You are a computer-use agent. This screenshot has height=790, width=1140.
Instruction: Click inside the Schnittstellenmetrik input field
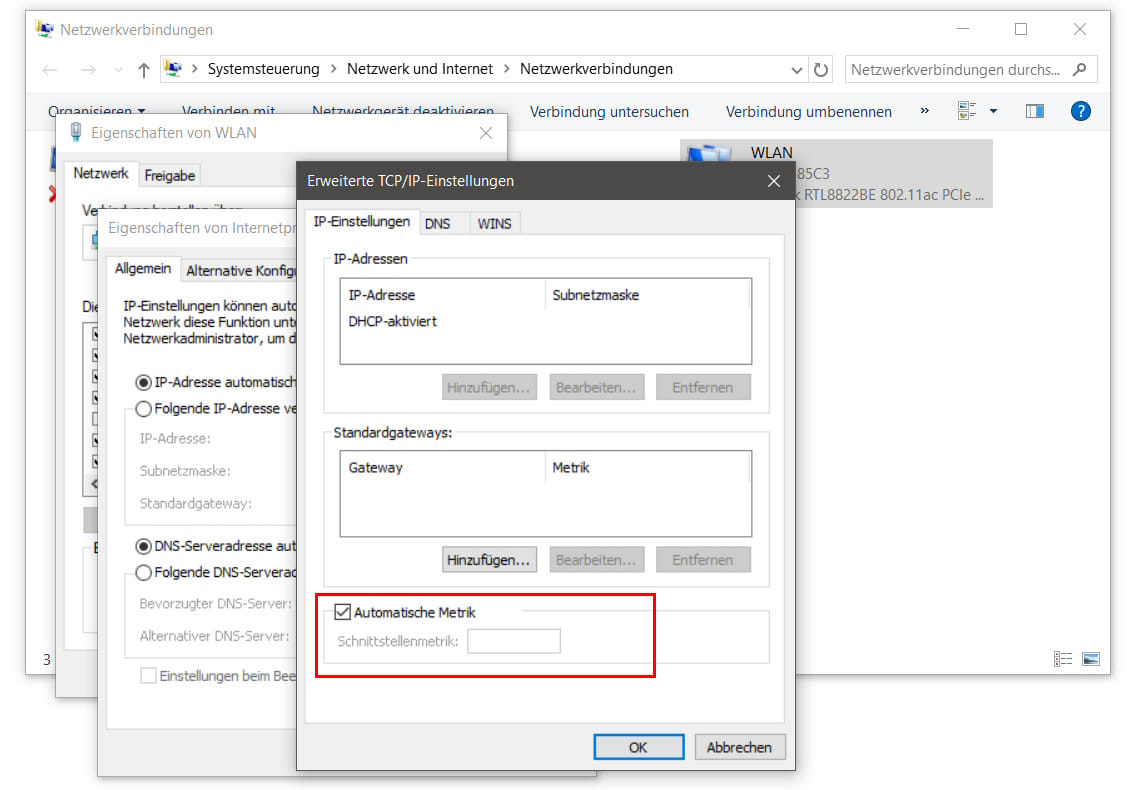514,641
